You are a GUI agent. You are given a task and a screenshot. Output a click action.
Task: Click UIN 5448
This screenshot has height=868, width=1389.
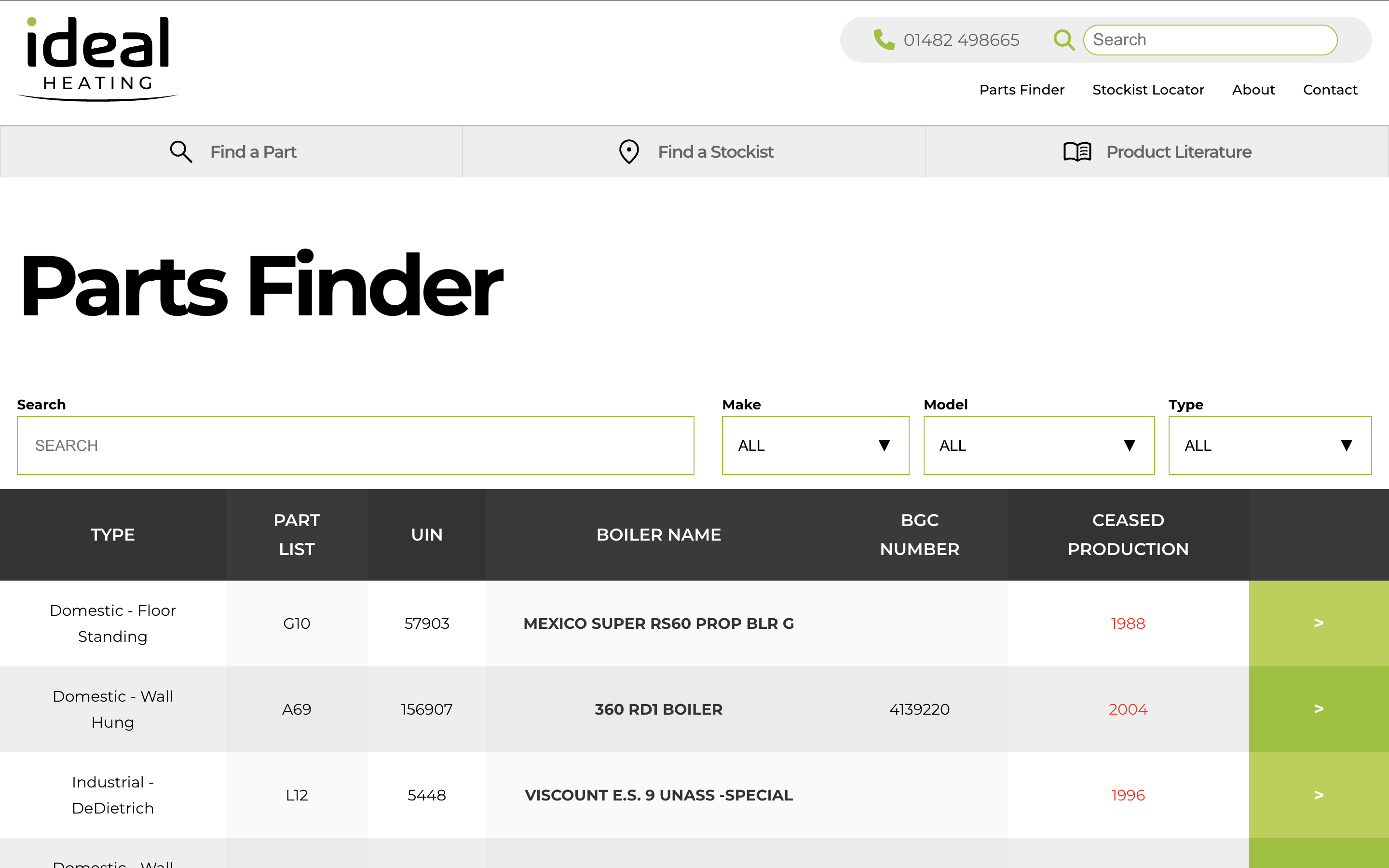pyautogui.click(x=426, y=795)
